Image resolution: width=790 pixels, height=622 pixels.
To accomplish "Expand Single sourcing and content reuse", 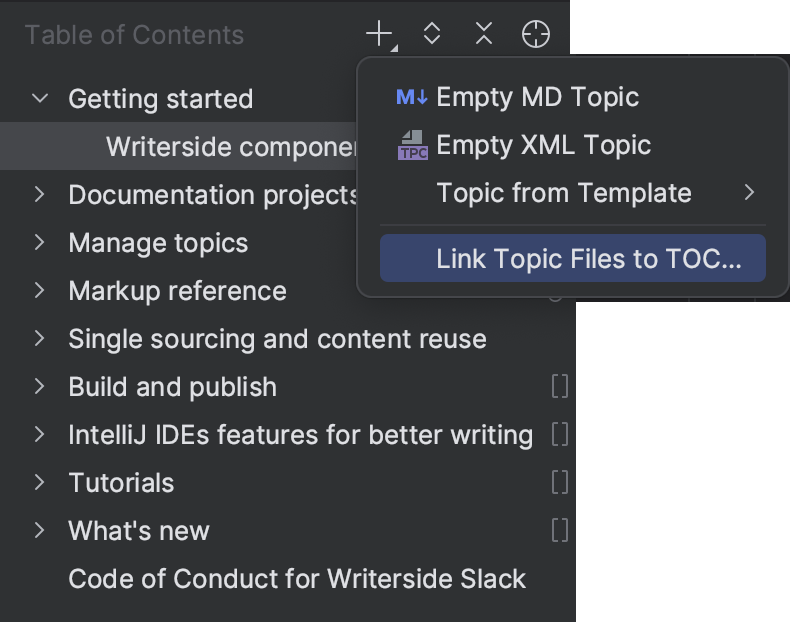I will click(40, 339).
